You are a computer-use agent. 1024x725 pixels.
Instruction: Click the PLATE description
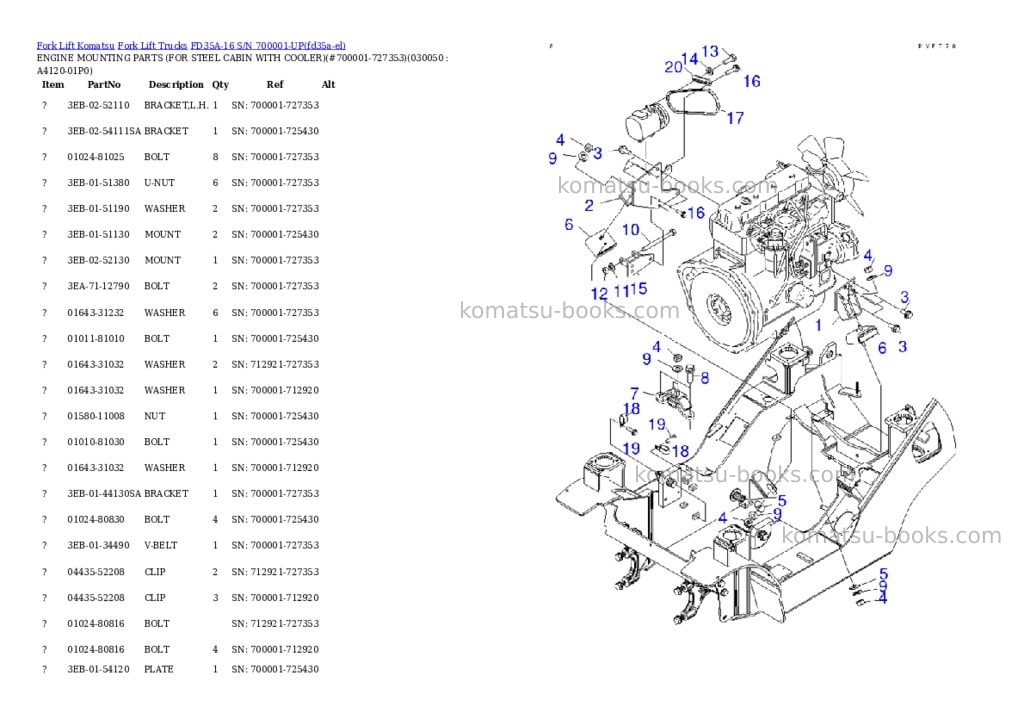click(x=159, y=669)
